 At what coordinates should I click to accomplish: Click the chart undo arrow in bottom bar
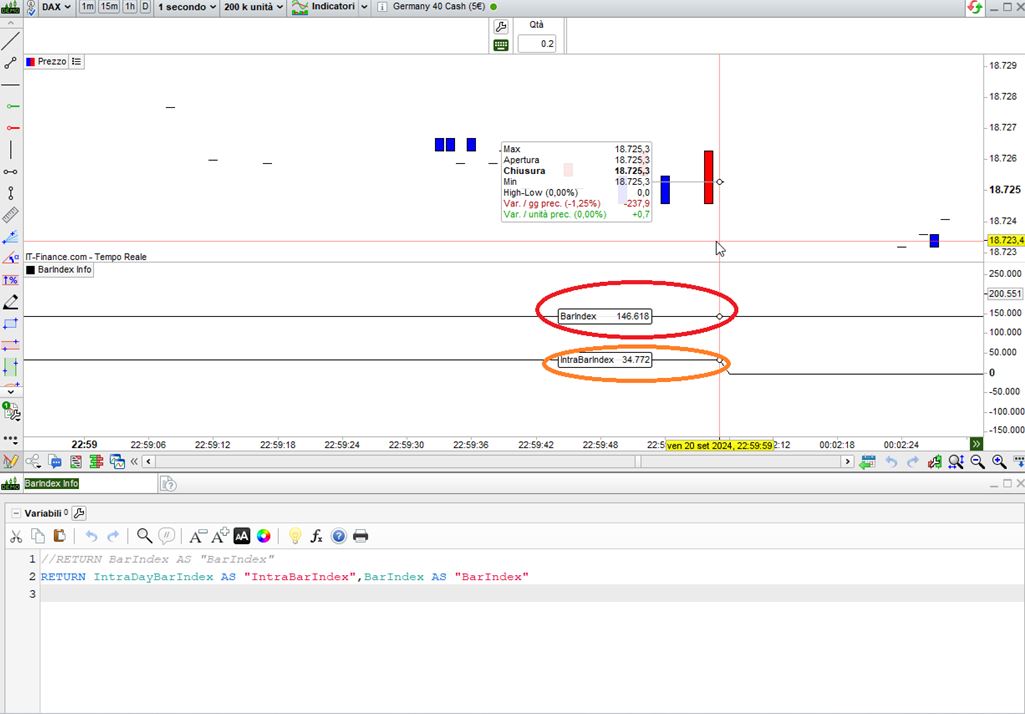click(890, 462)
